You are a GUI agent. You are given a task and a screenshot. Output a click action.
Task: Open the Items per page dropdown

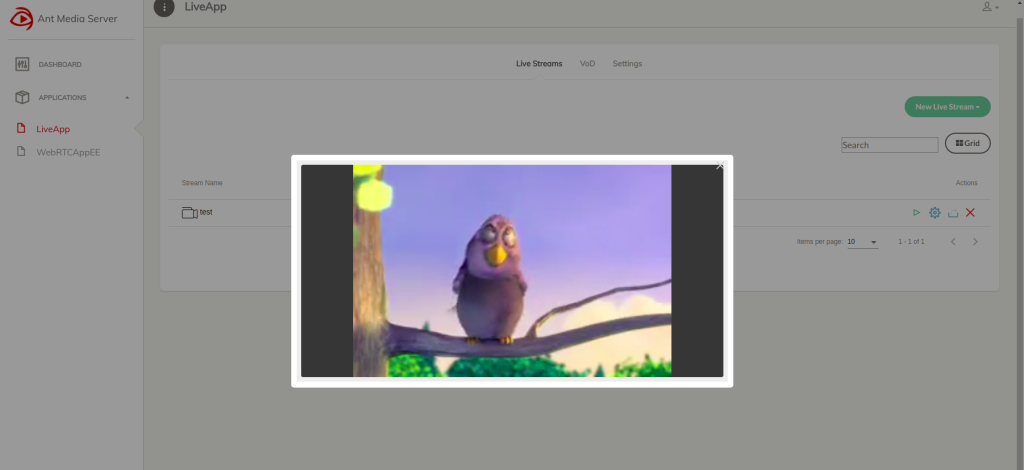coord(863,242)
